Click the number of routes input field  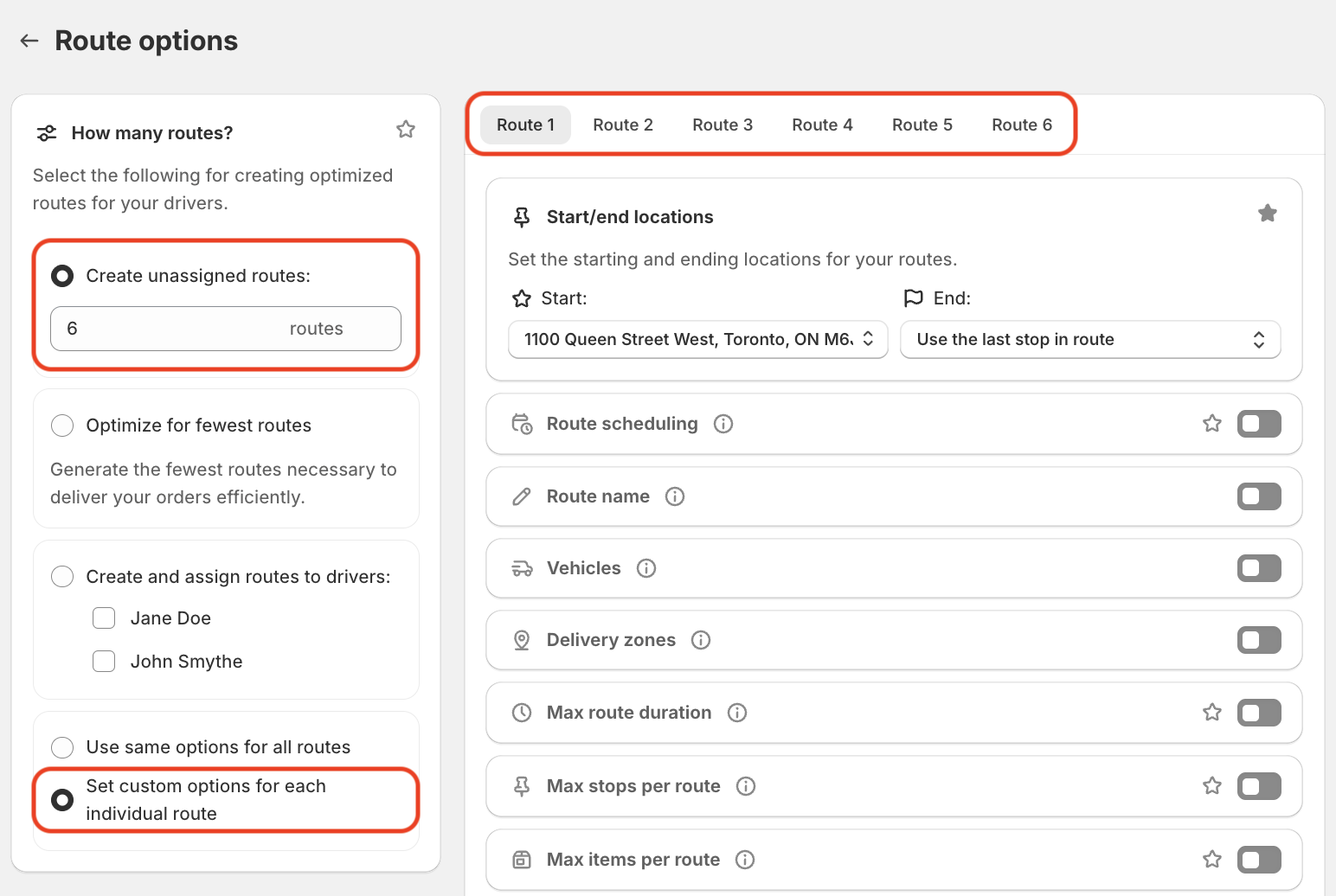click(x=173, y=329)
